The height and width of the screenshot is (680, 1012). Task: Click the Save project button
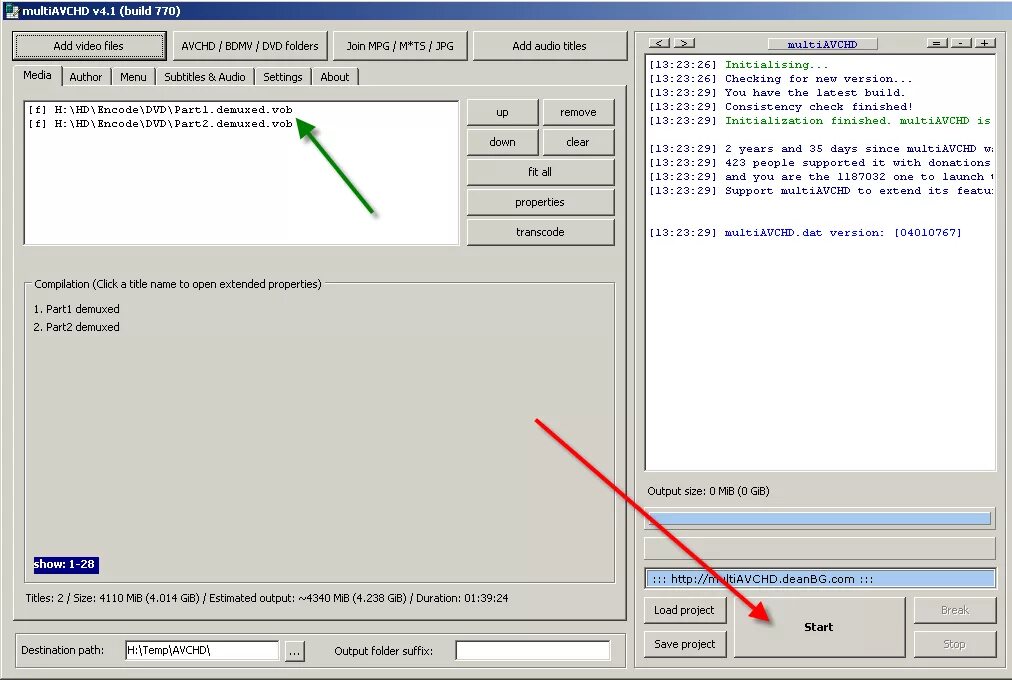[685, 644]
